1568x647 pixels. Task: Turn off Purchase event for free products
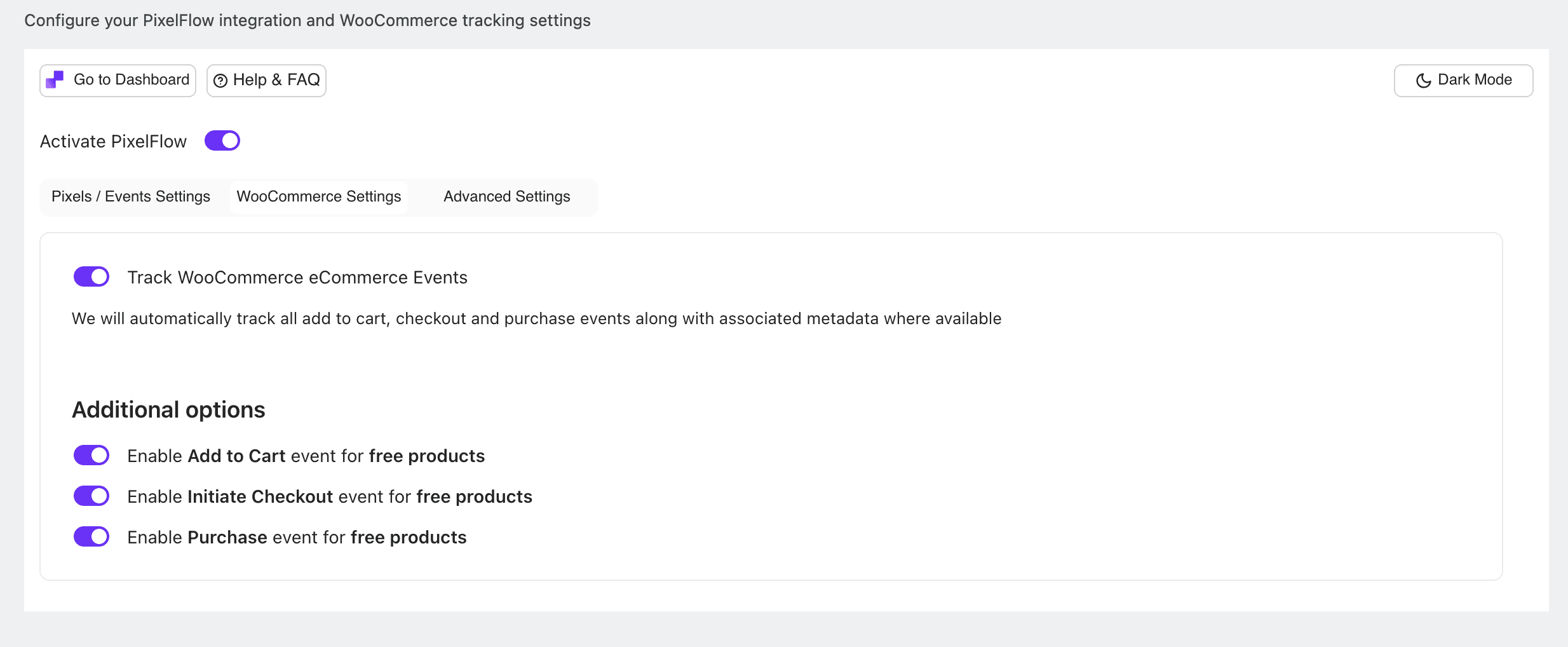click(91, 536)
